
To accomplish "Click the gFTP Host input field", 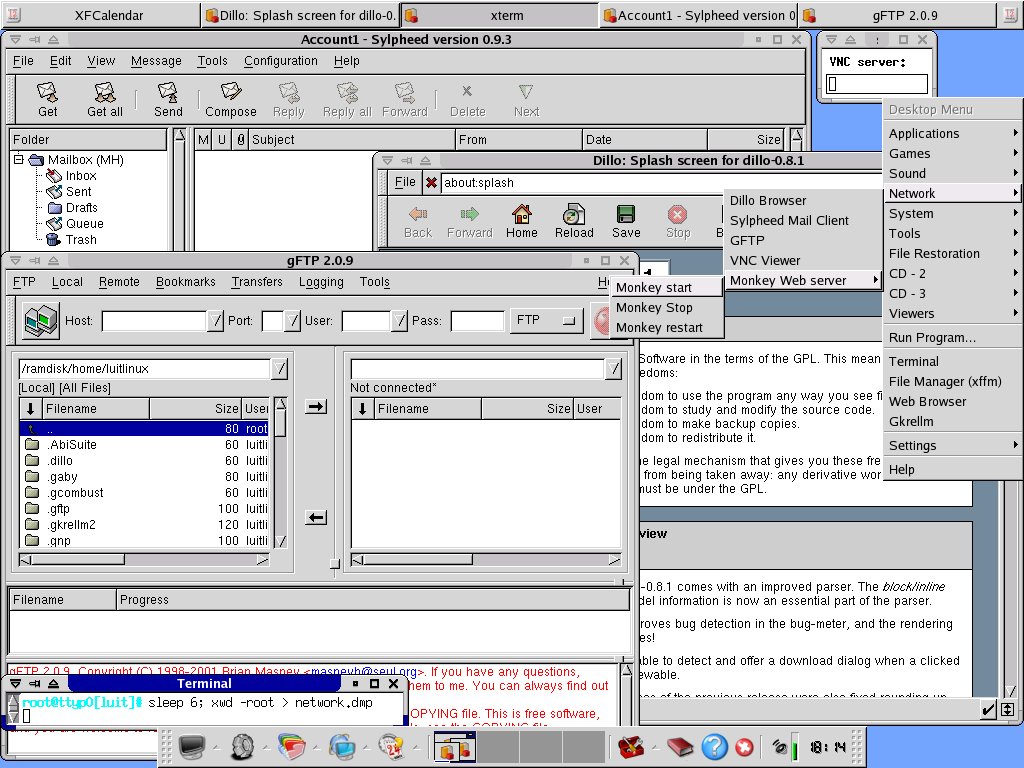I will click(154, 321).
